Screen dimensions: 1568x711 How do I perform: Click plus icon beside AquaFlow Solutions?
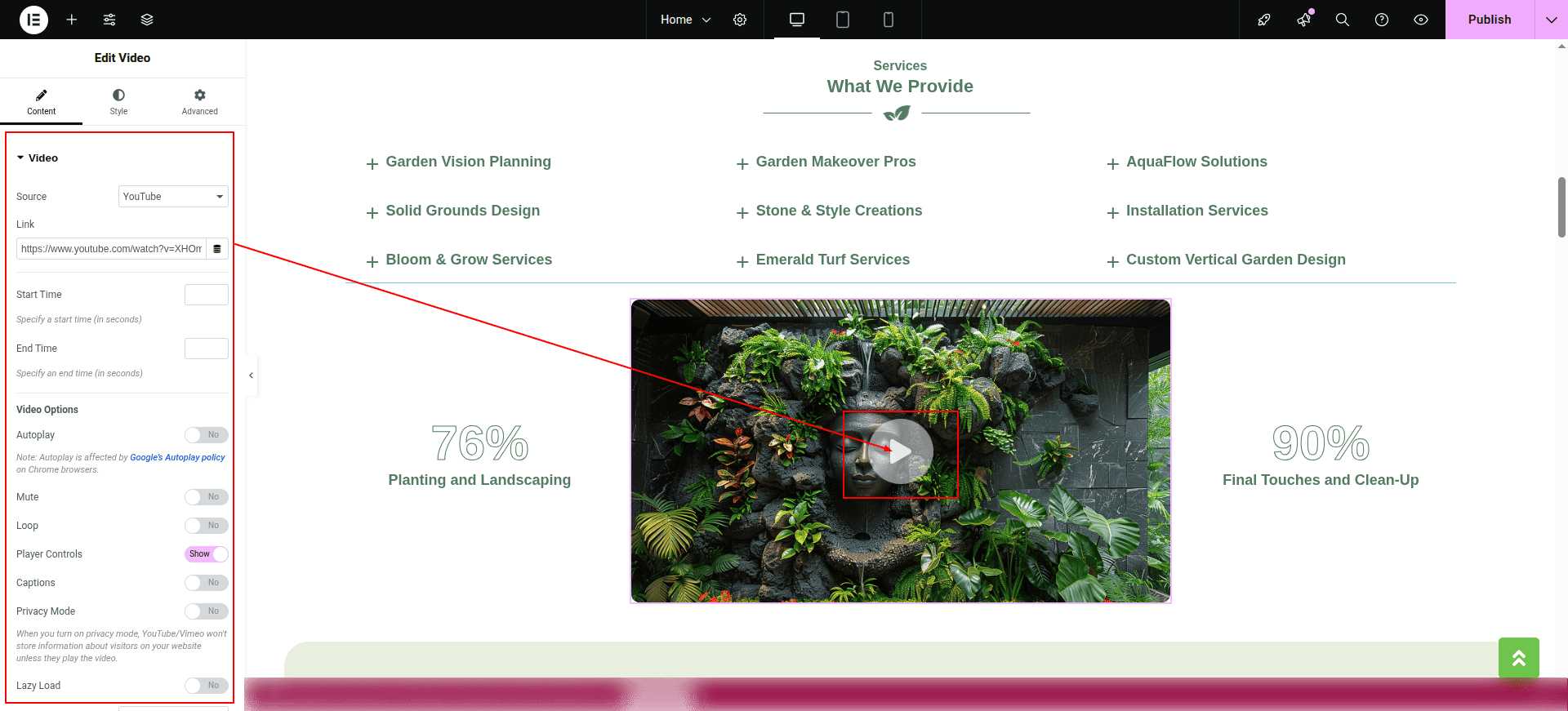tap(1112, 164)
